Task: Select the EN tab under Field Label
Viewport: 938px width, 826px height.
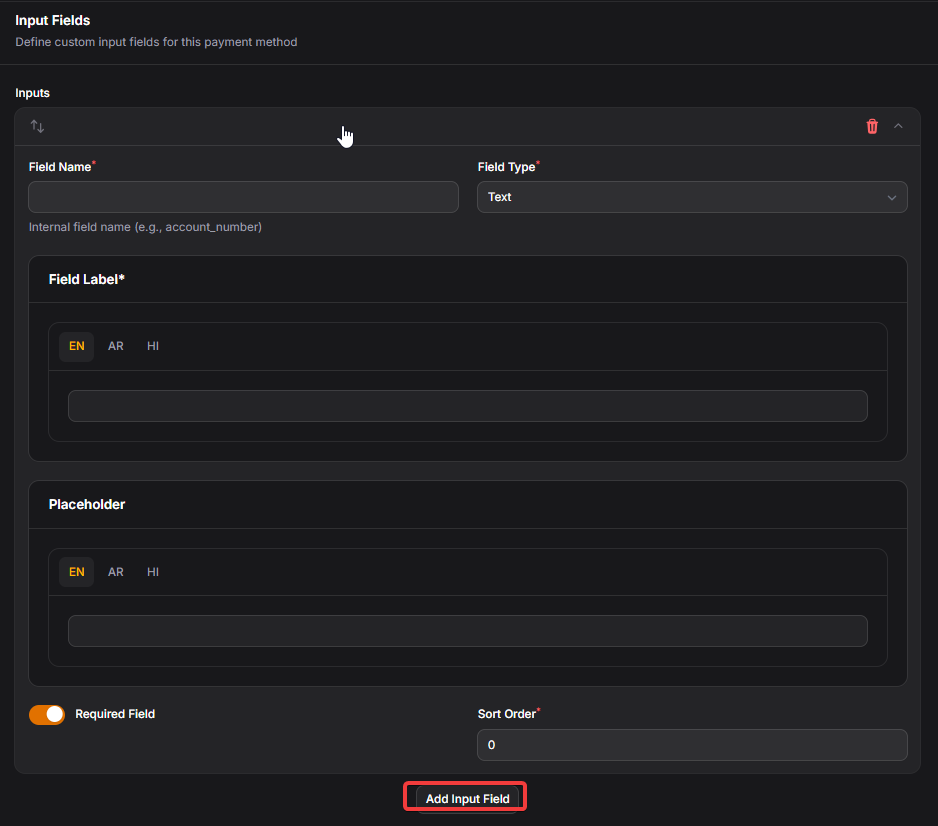Action: click(76, 346)
